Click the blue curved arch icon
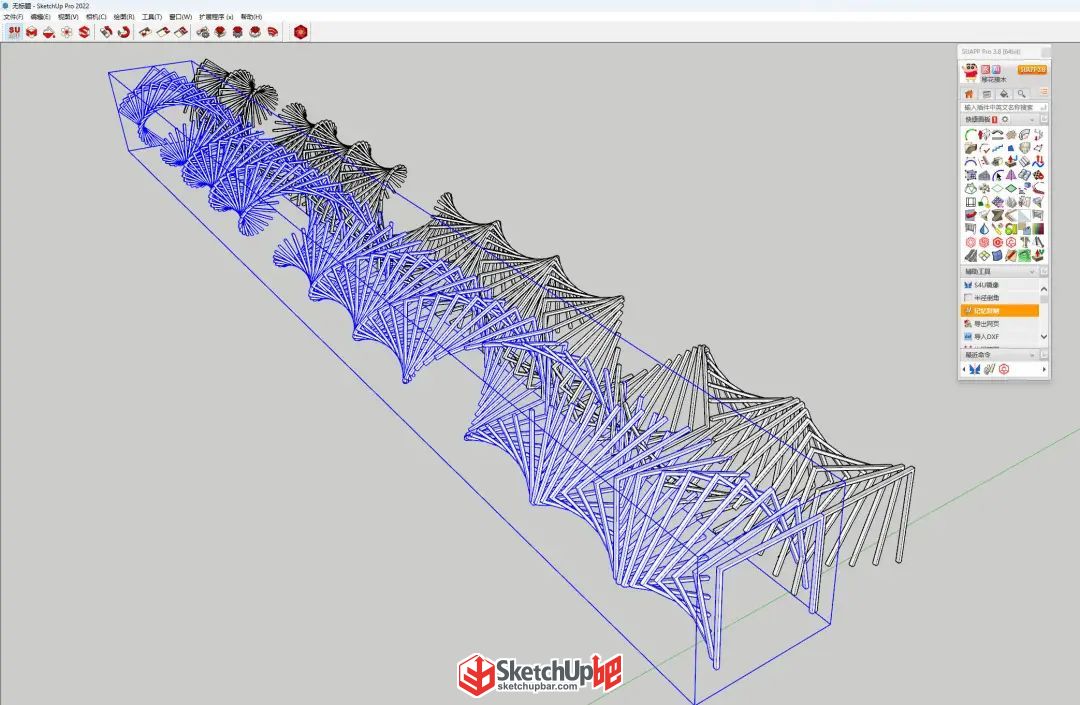The height and width of the screenshot is (705, 1080). [970, 162]
